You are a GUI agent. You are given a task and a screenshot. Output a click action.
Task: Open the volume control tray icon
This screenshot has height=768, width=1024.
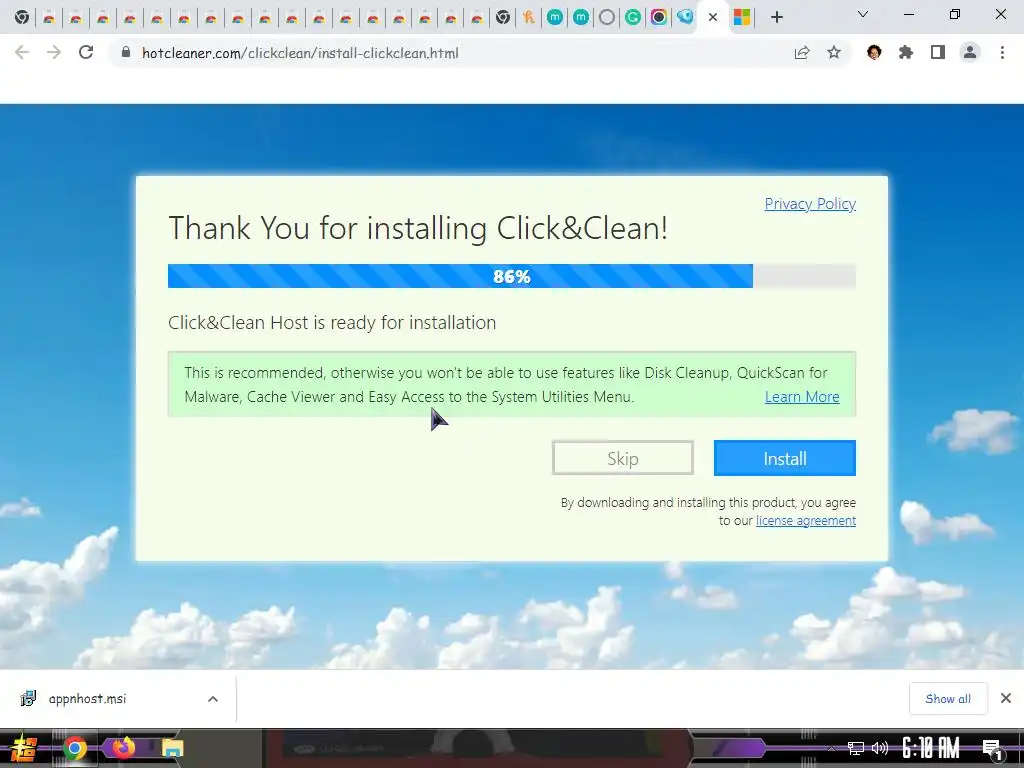click(x=880, y=748)
